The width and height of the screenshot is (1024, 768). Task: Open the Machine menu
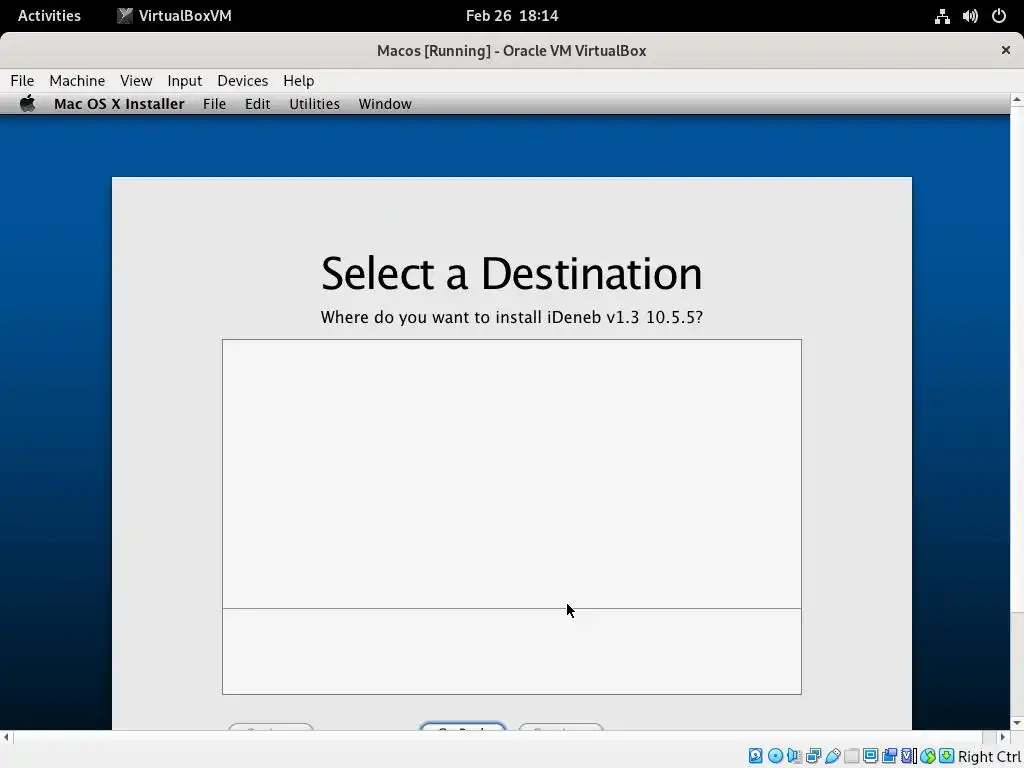tap(77, 80)
